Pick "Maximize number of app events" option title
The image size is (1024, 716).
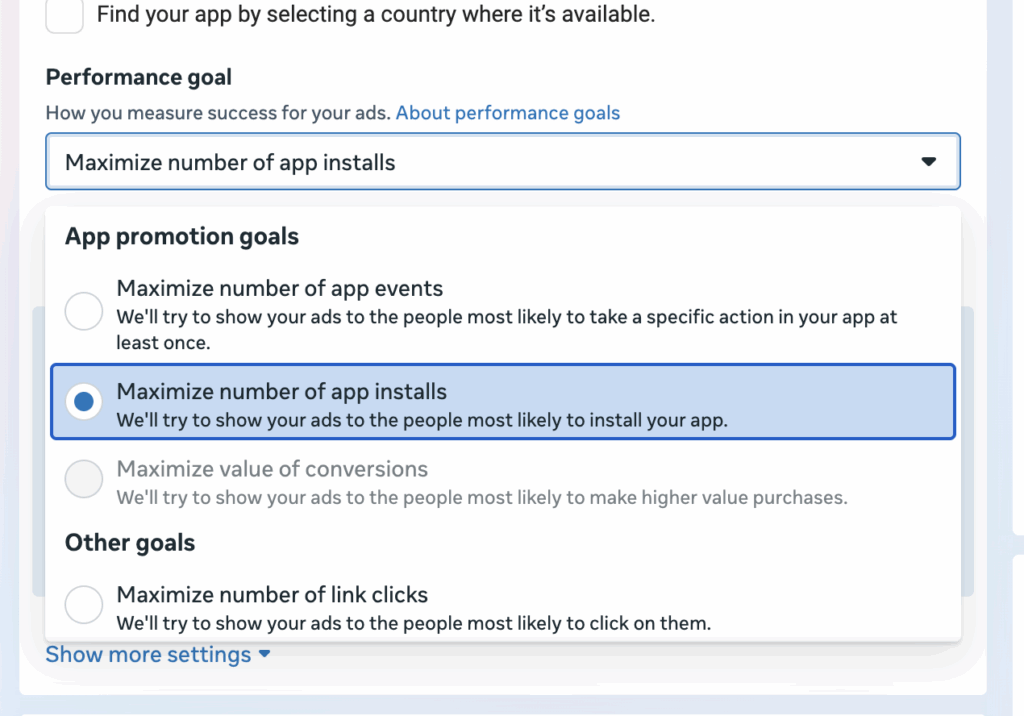coord(280,288)
